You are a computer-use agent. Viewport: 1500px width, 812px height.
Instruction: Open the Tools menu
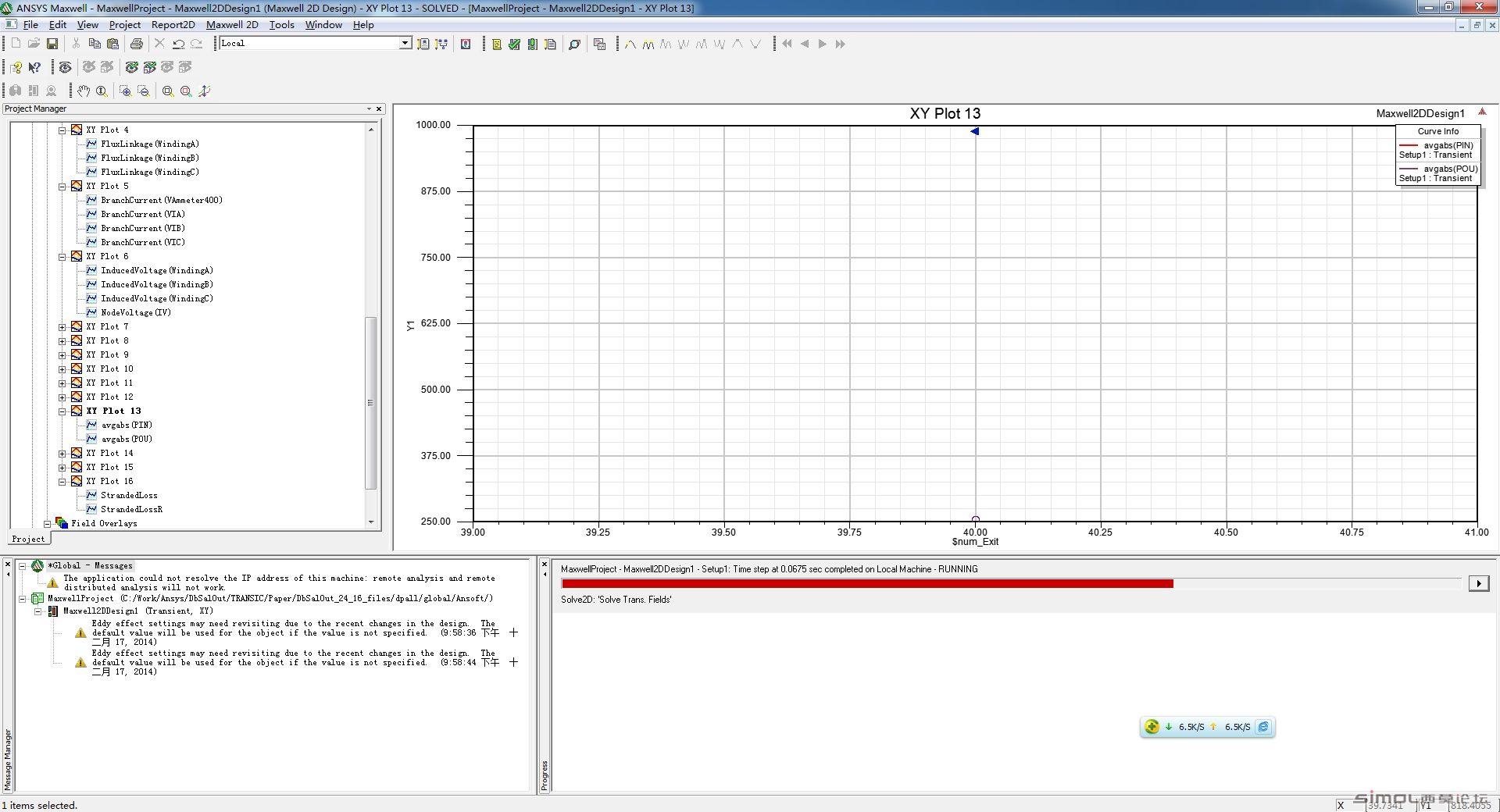click(x=282, y=24)
